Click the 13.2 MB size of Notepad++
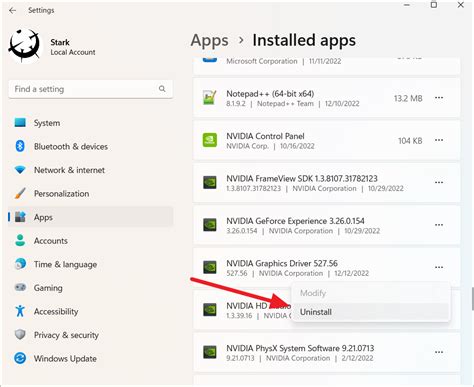Viewport: 474px width, 387px height. tap(408, 98)
